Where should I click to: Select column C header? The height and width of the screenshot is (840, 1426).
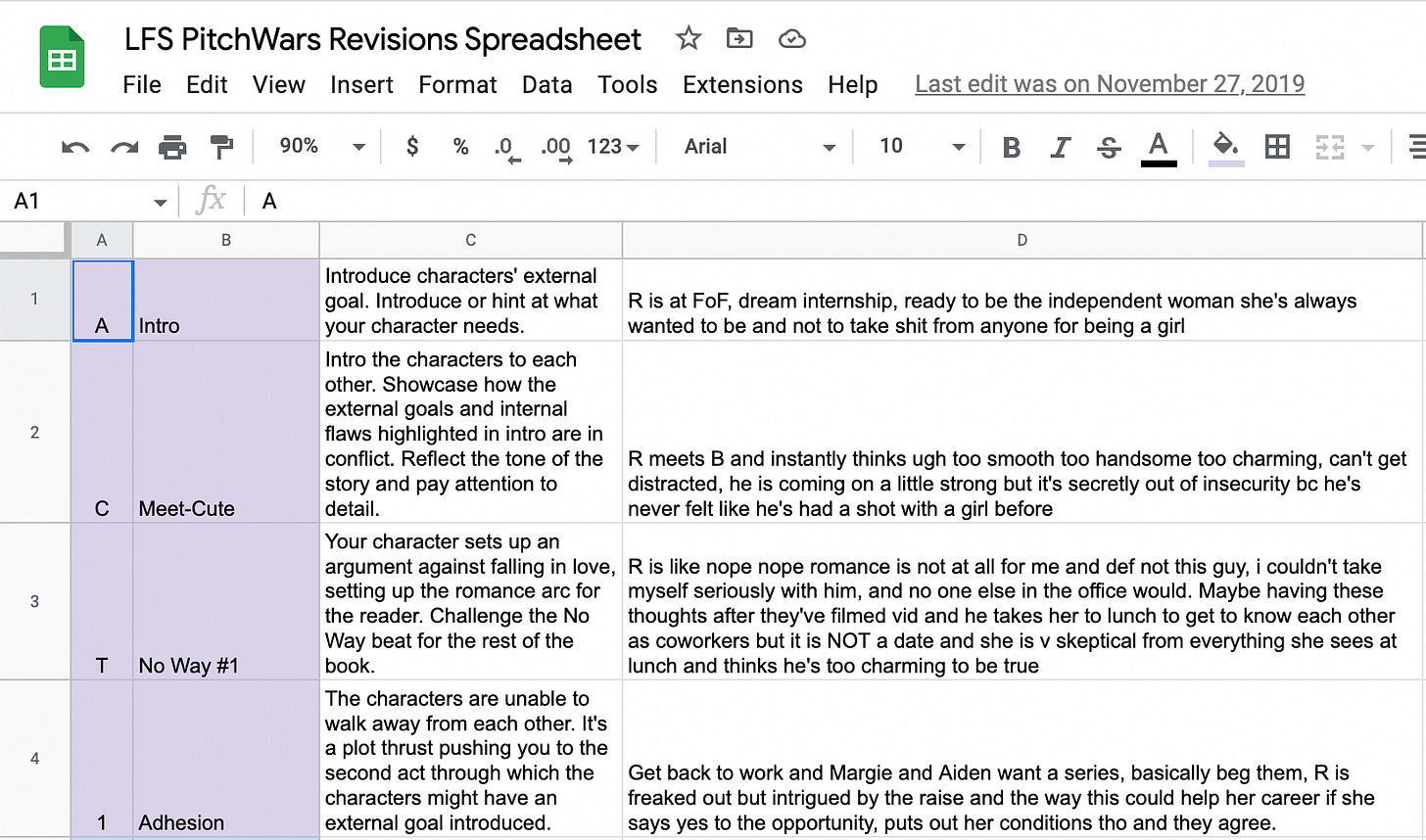[x=471, y=240]
